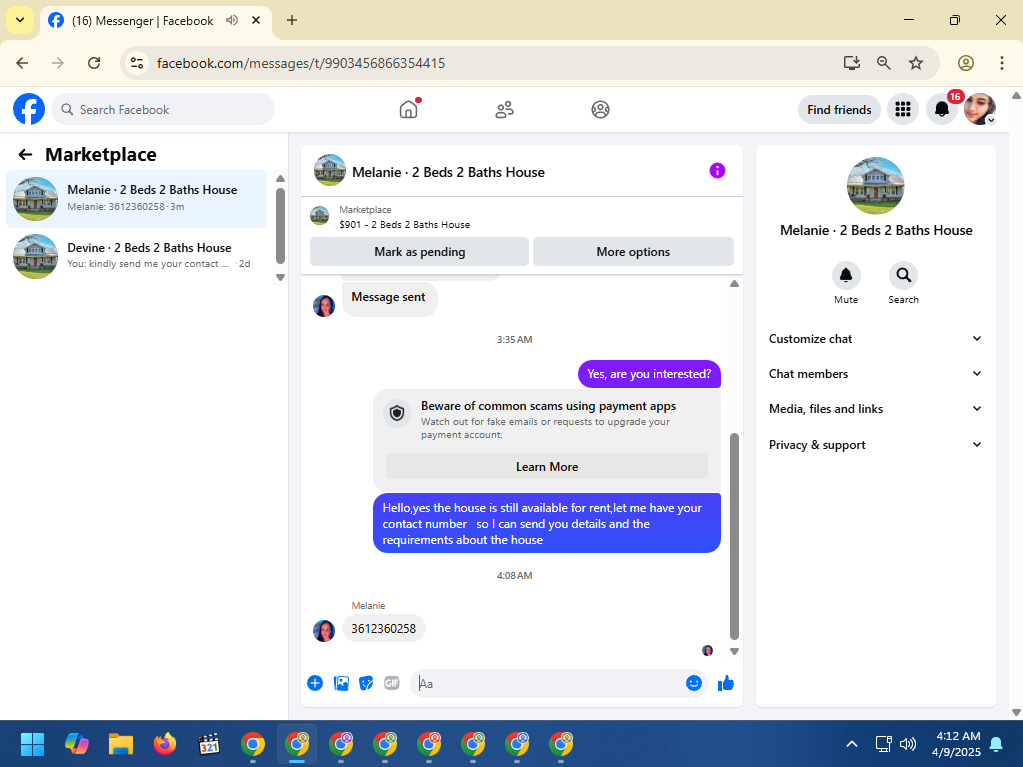
Task: Open the install app icon in the address bar
Action: (851, 63)
